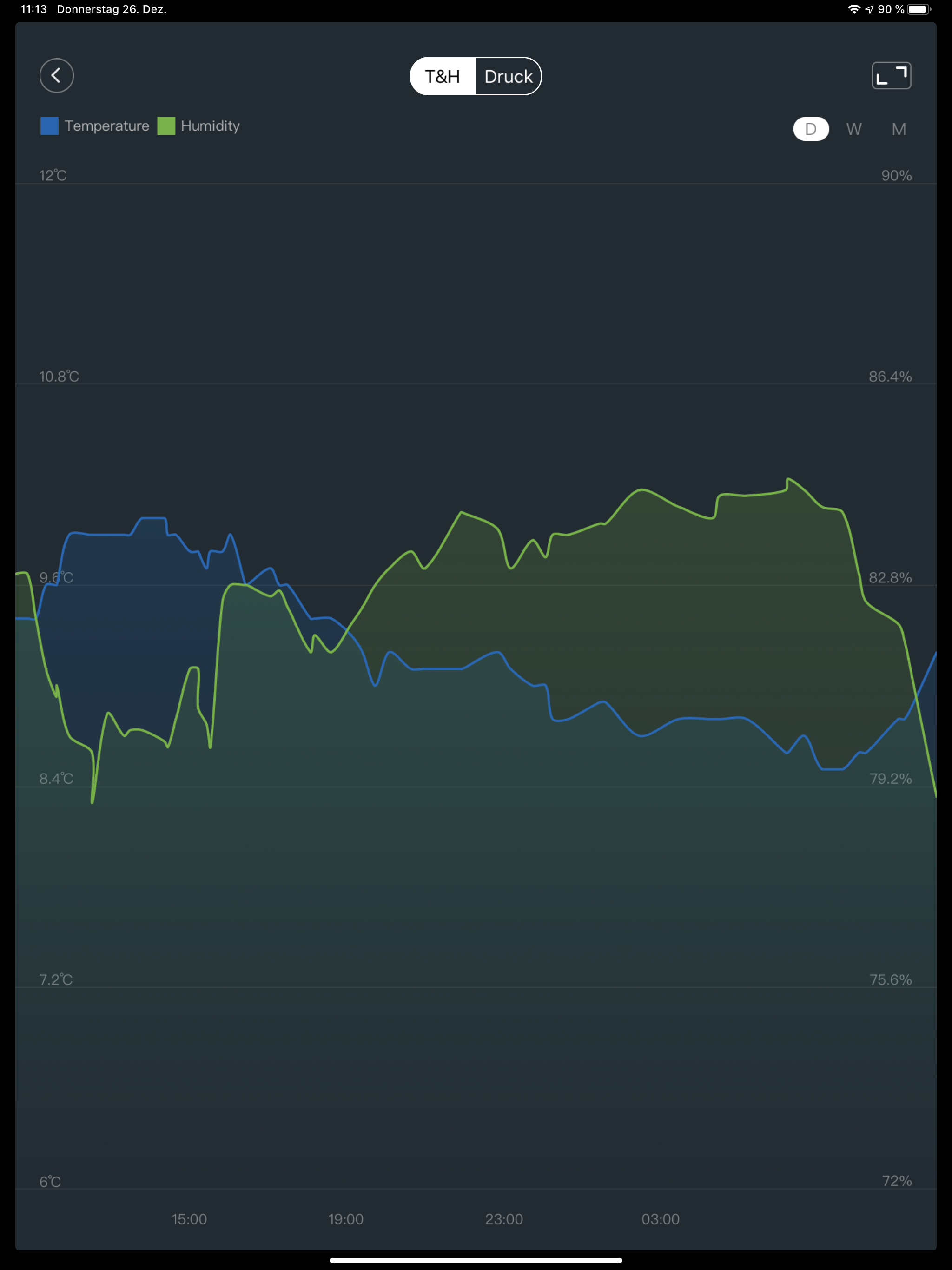Expand chart to fullscreen view
The image size is (952, 1270).
(891, 75)
